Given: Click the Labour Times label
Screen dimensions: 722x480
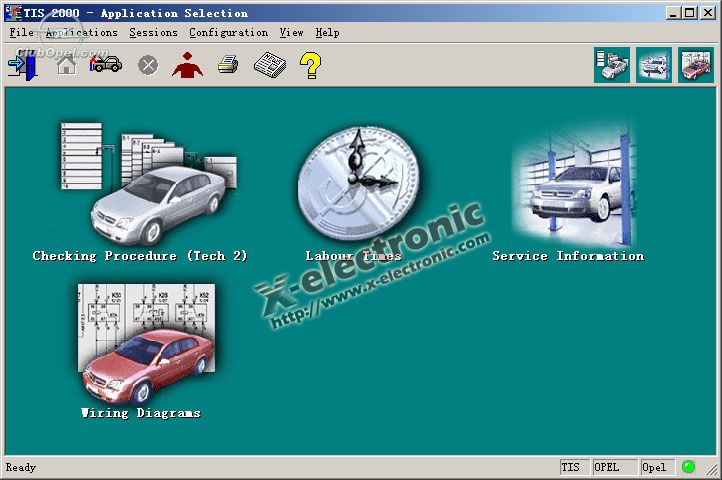Looking at the screenshot, I should pos(354,256).
